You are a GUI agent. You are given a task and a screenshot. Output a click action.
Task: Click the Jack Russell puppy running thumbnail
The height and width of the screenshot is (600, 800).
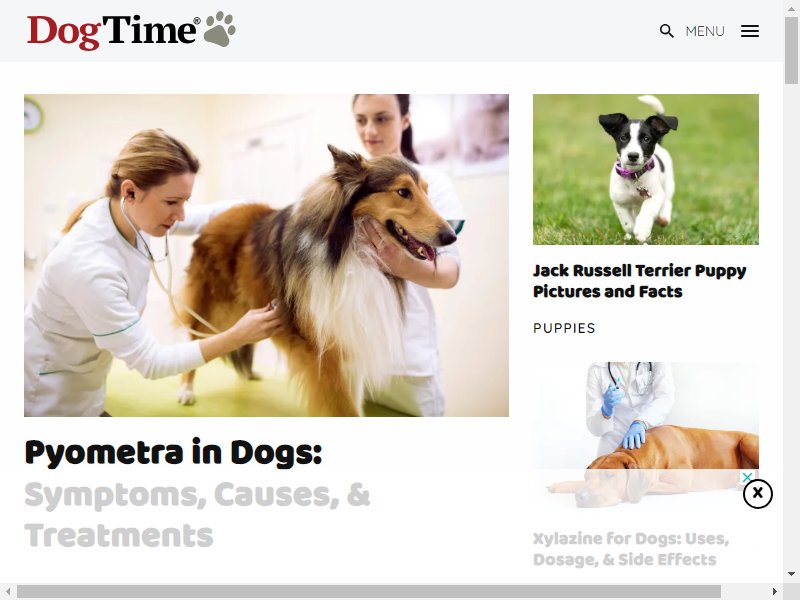[645, 169]
